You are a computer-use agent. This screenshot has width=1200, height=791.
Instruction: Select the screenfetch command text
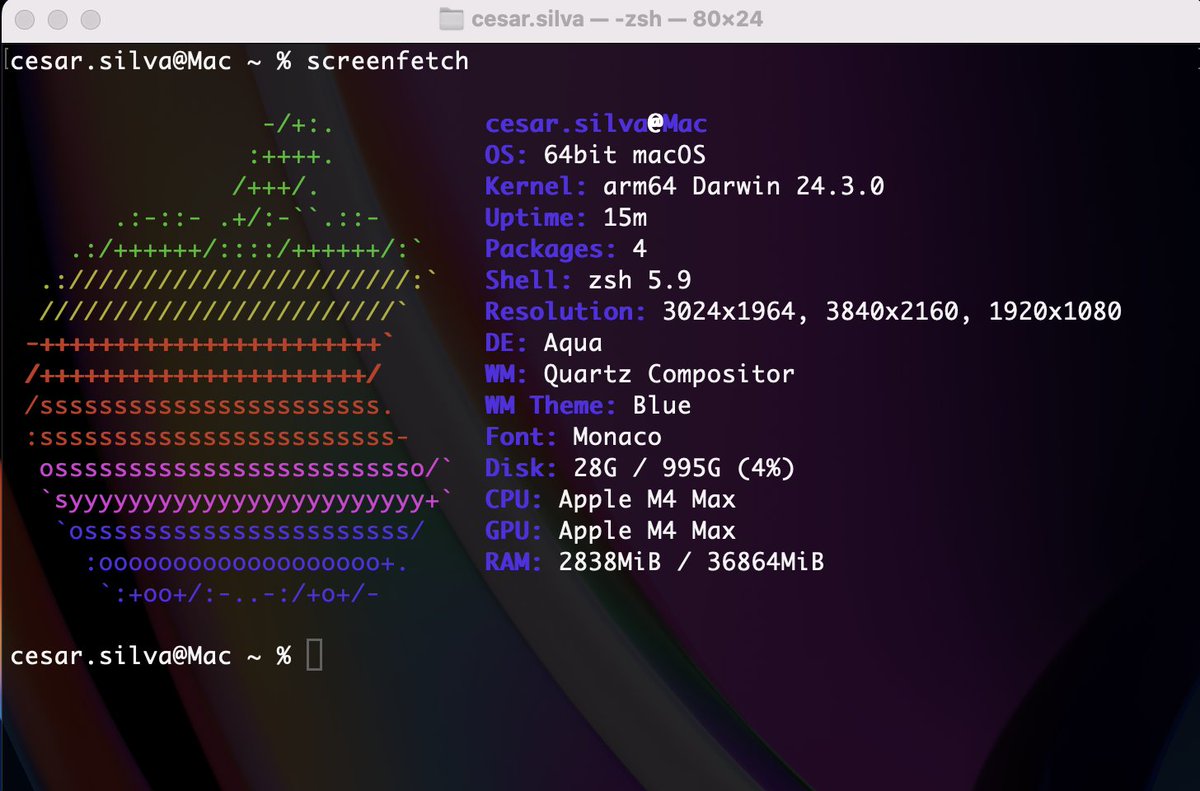388,61
